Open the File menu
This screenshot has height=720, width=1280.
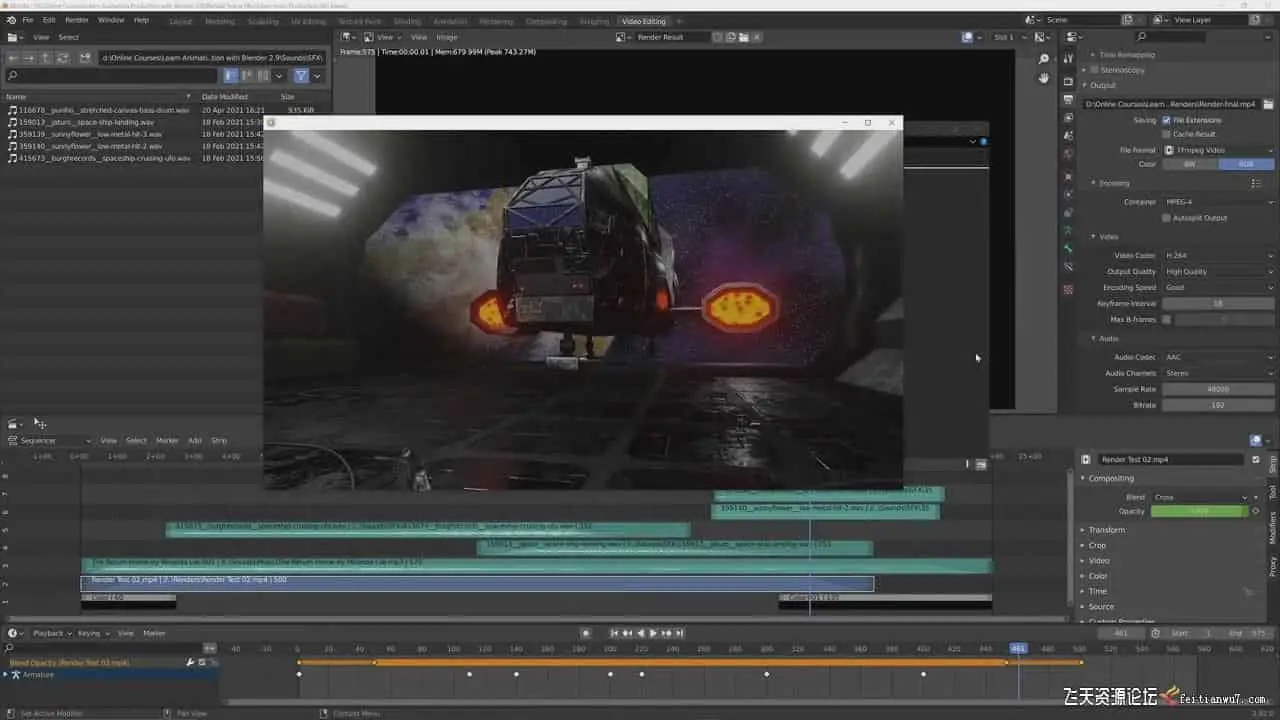(27, 20)
